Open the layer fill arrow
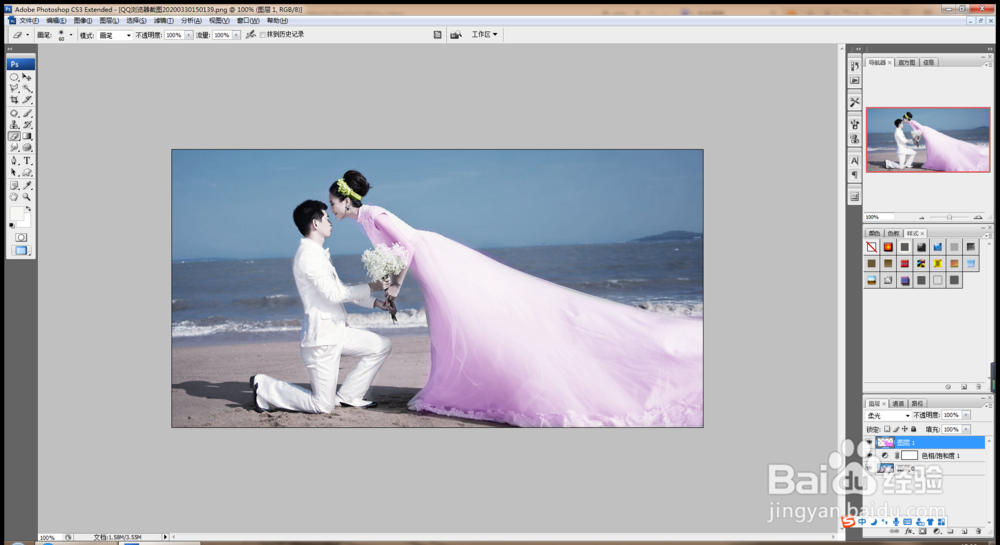This screenshot has width=1000, height=545. (x=966, y=429)
